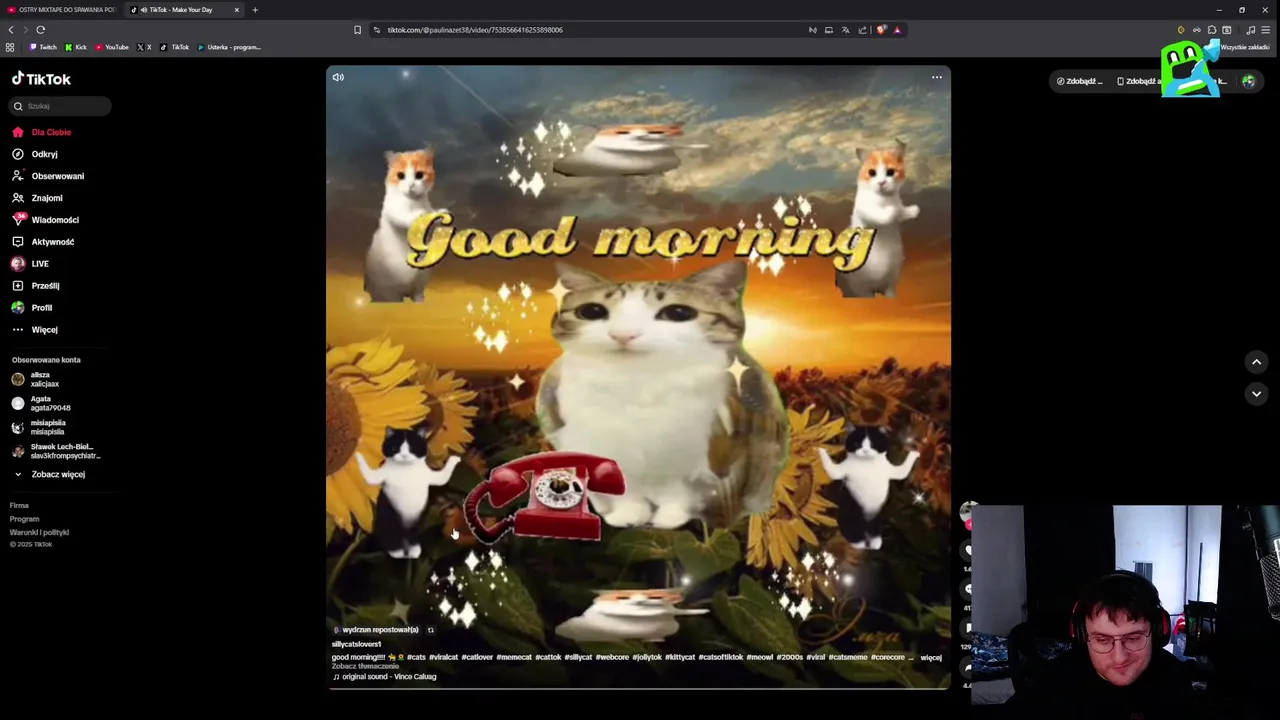Expand Zobacz więcej followed accounts
This screenshot has width=1280, height=720.
50,474
